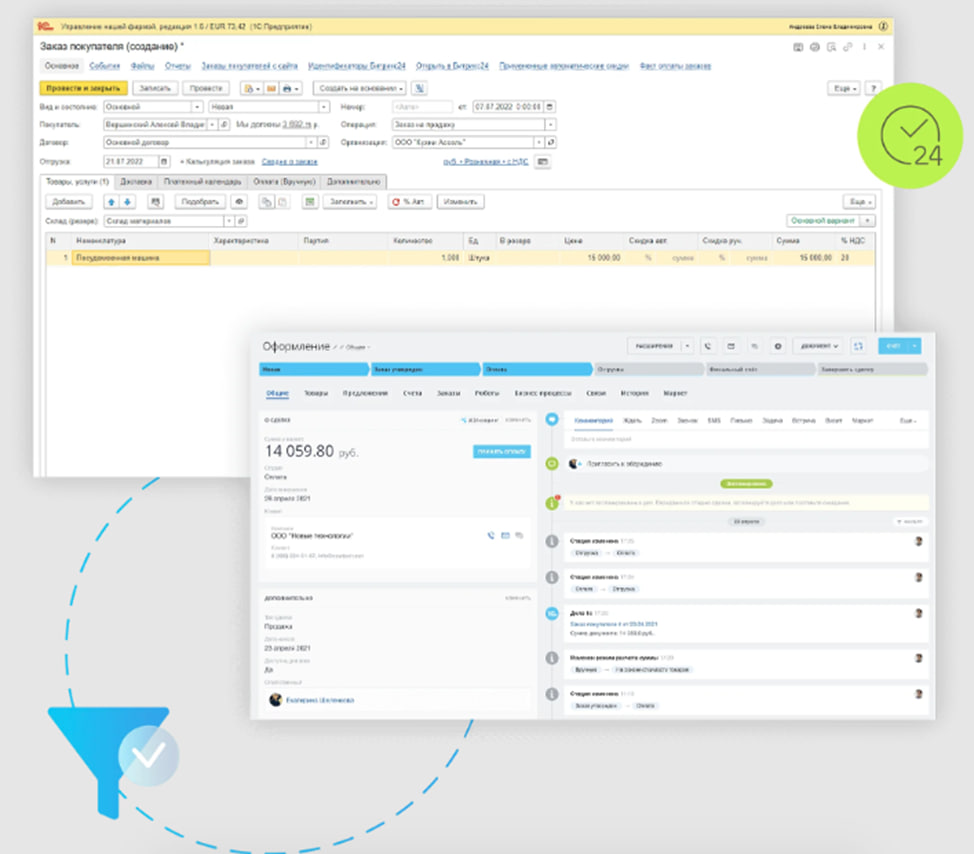Expand the Создать на основании dropdown

coord(360,88)
